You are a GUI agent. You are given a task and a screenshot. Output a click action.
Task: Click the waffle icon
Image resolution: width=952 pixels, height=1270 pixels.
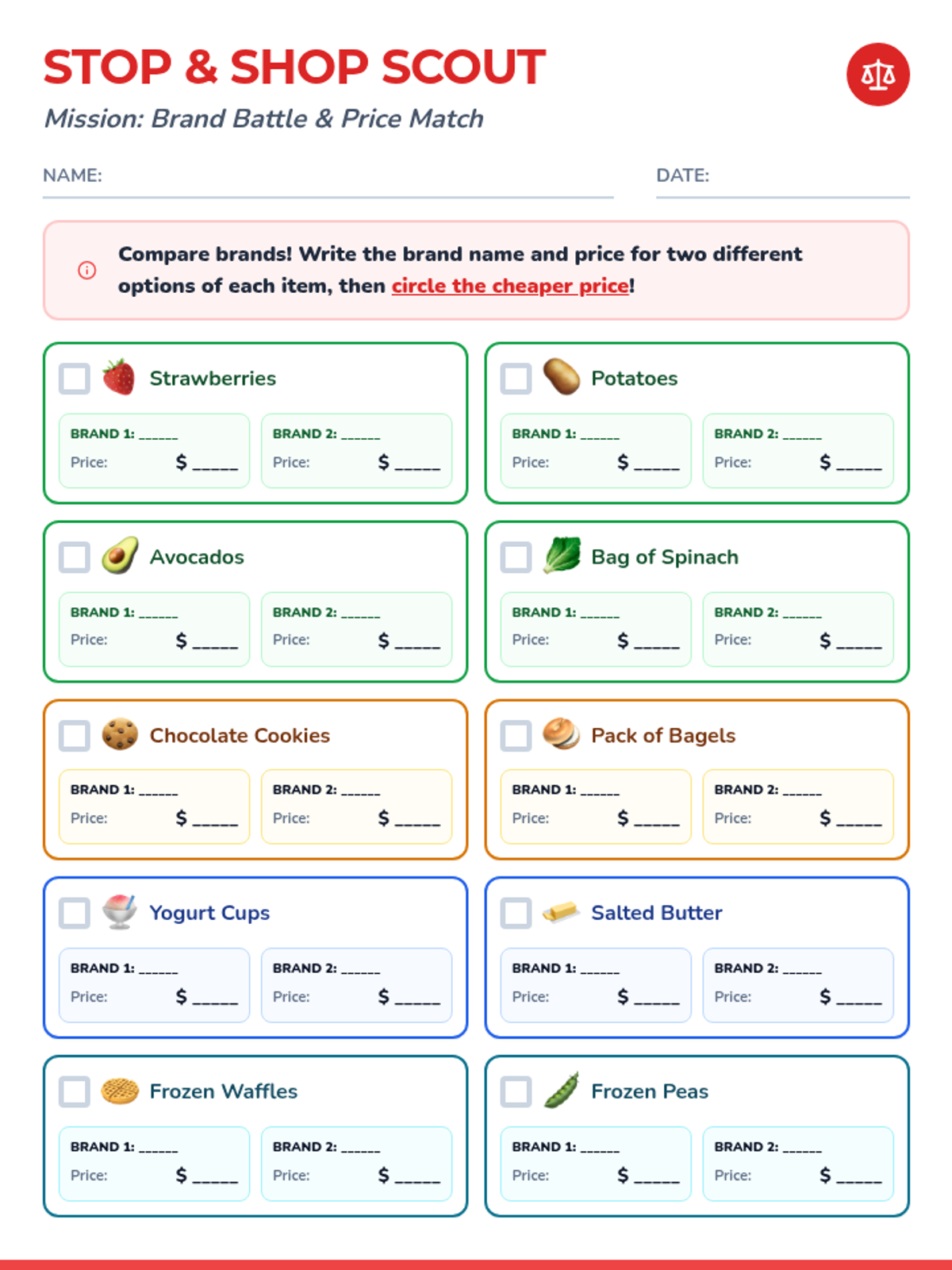pos(119,1091)
